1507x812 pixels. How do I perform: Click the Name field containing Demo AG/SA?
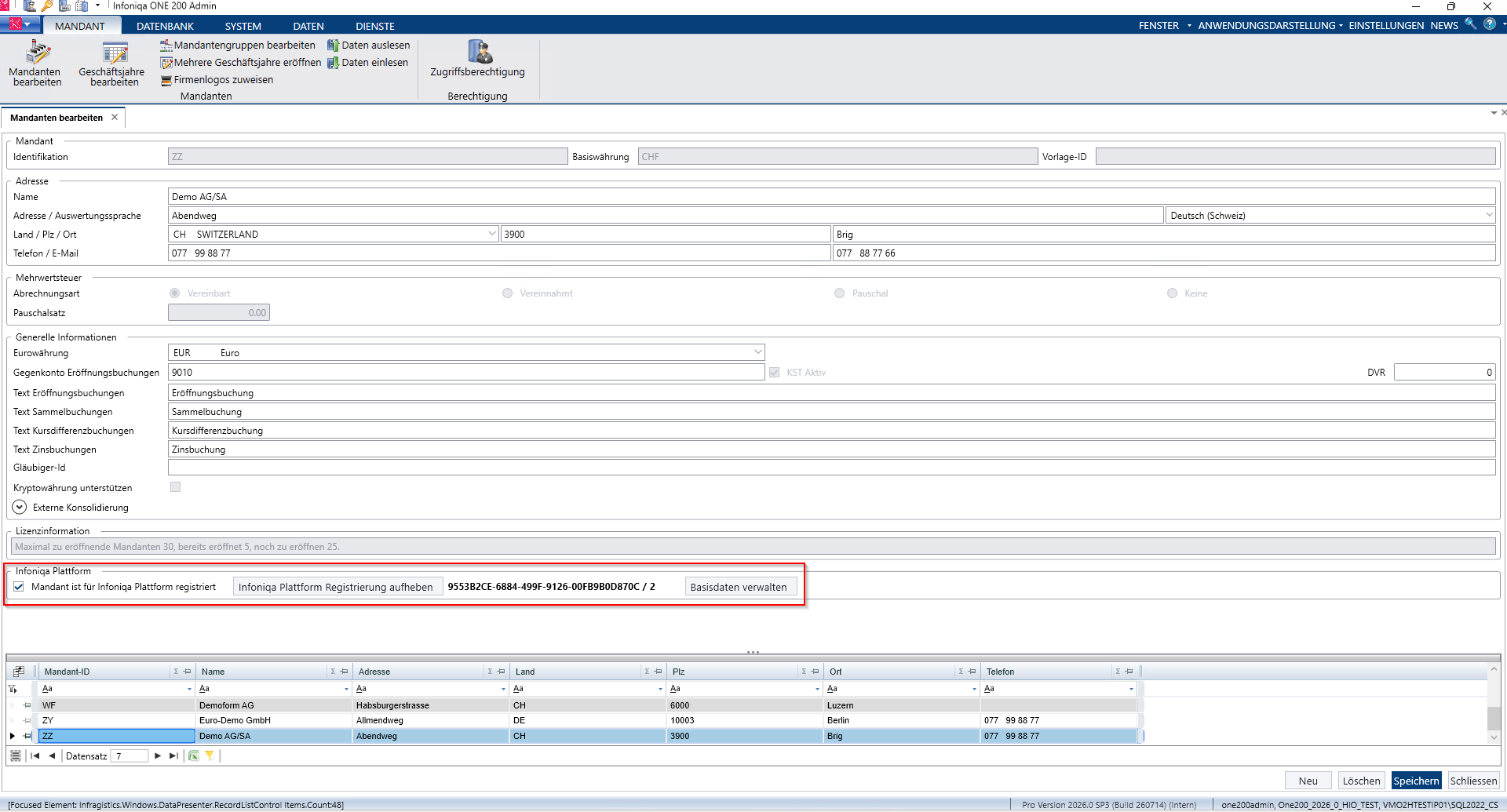(832, 196)
